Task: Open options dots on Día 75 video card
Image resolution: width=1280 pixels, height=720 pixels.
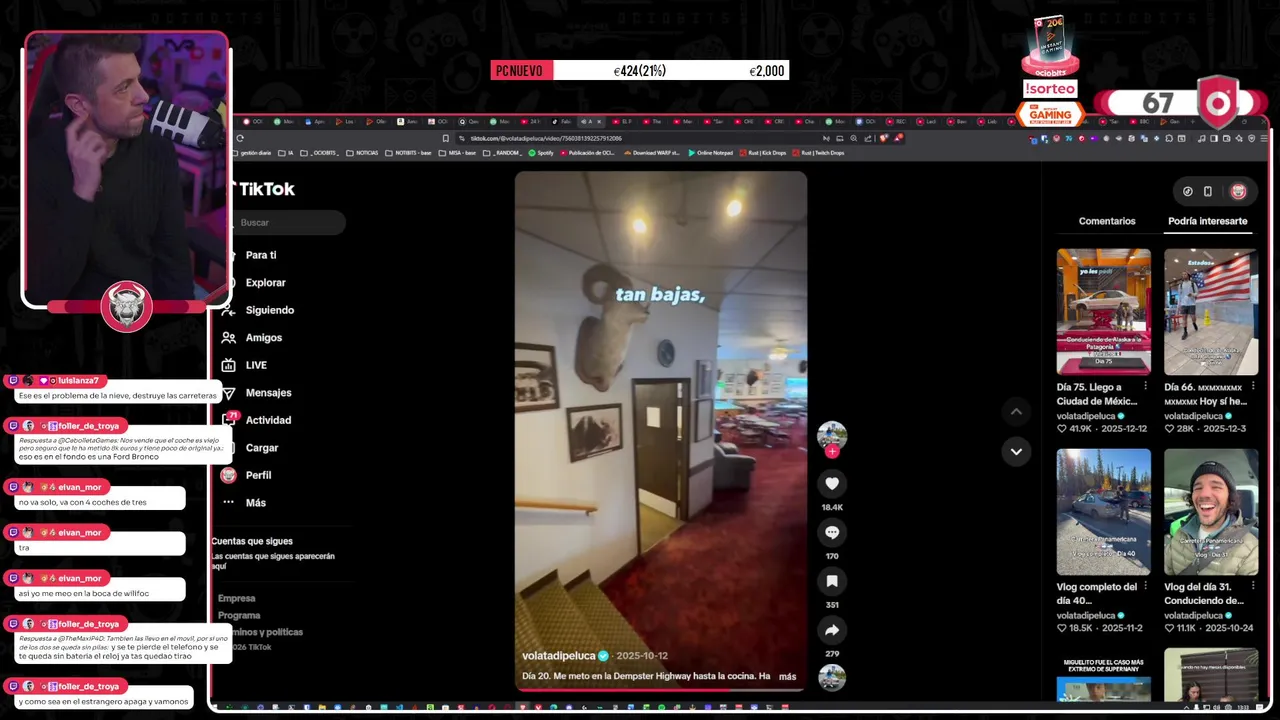Action: click(x=1144, y=386)
